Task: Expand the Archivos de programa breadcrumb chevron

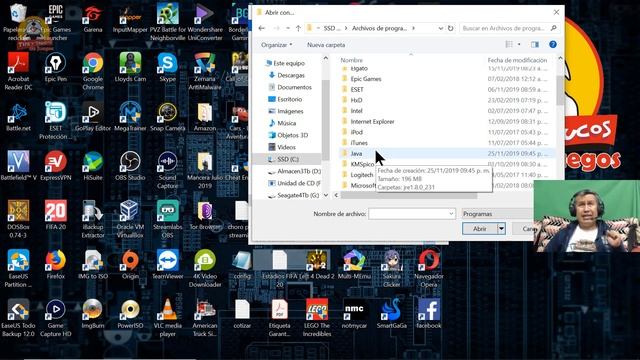Action: [x=413, y=28]
